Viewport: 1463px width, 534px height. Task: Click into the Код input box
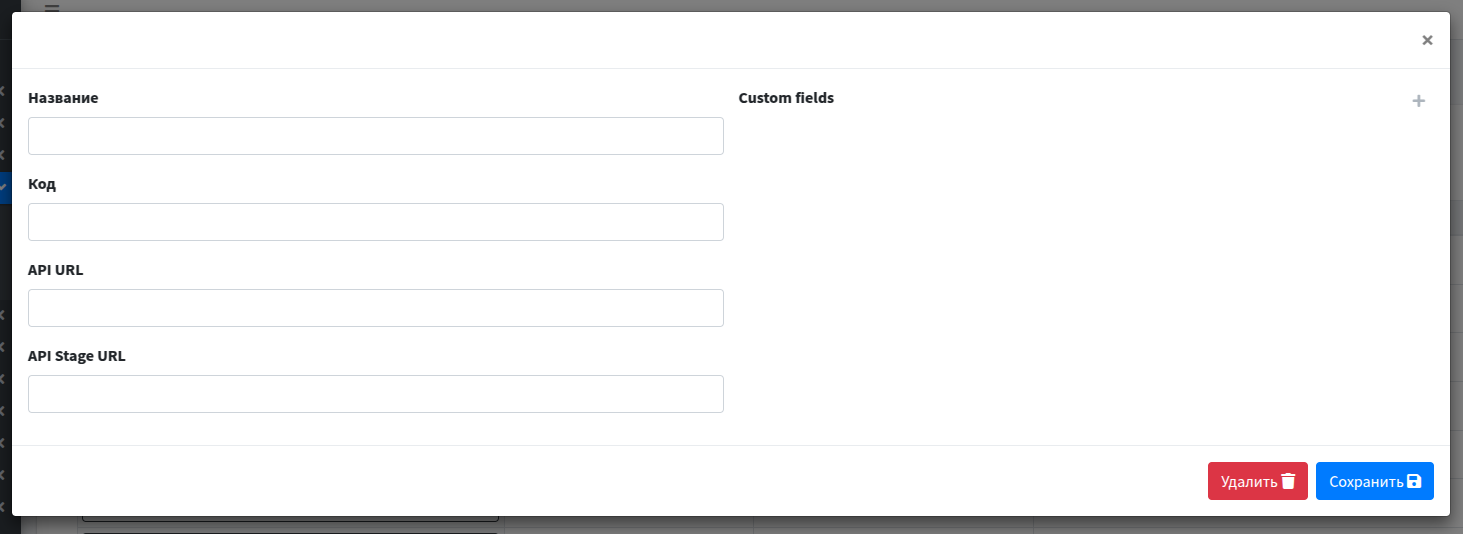375,222
